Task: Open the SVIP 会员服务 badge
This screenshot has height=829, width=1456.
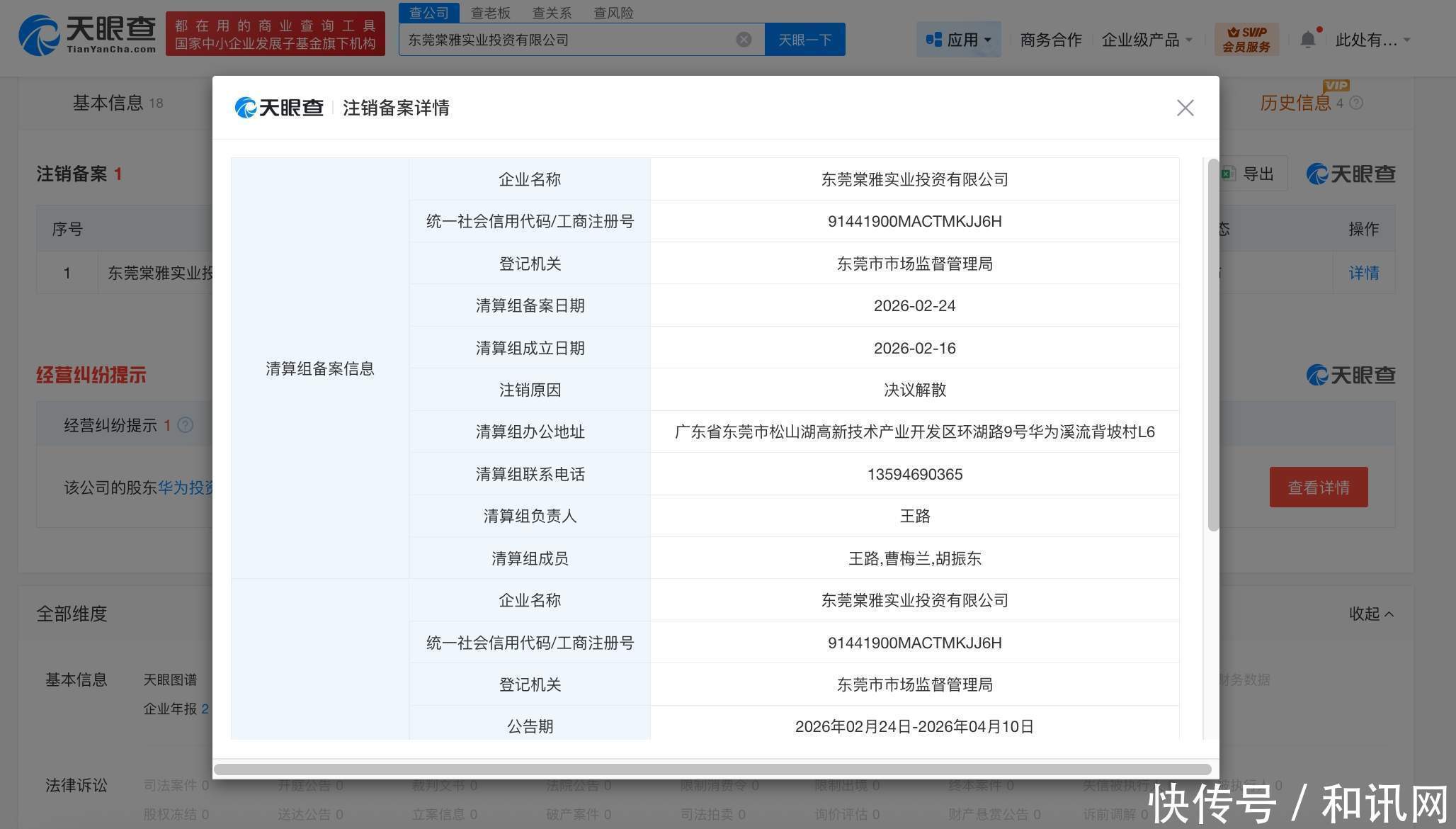Action: [x=1246, y=40]
